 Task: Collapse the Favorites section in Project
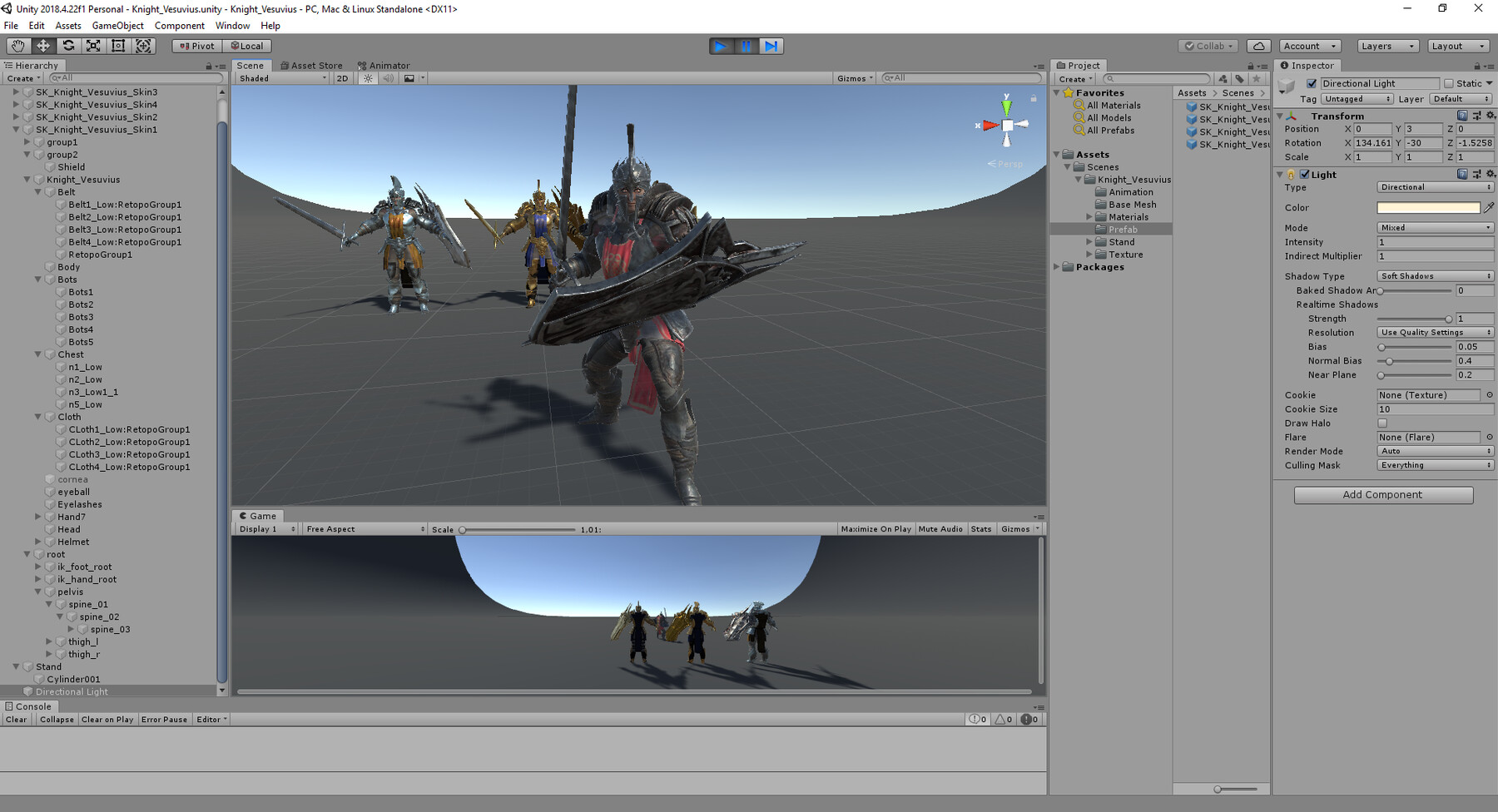(1057, 92)
